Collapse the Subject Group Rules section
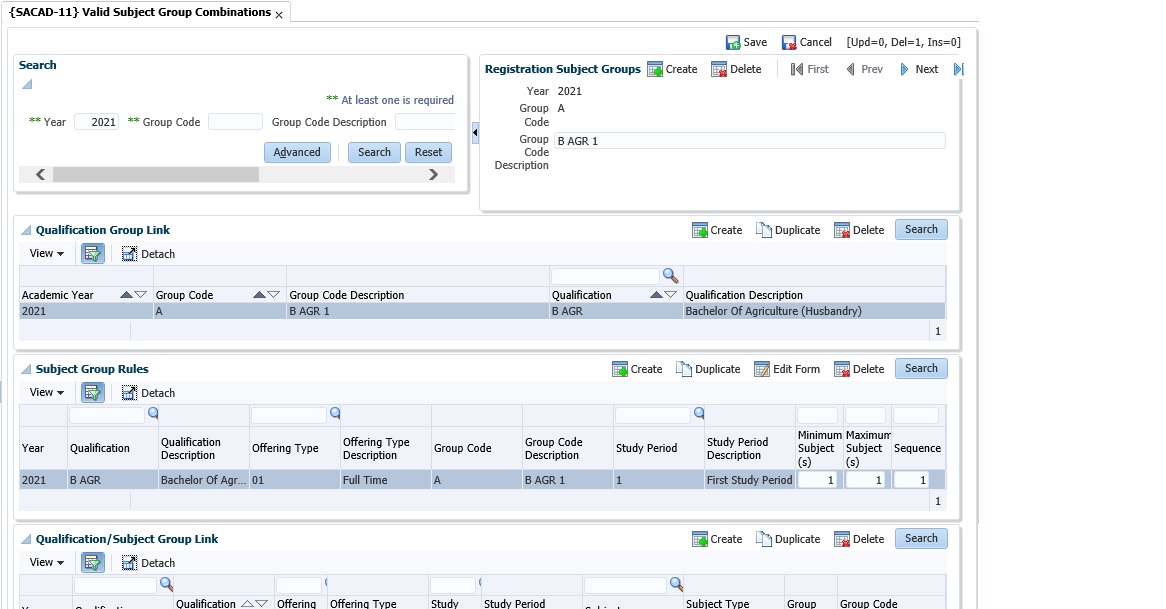This screenshot has width=1166, height=609. click(26, 370)
